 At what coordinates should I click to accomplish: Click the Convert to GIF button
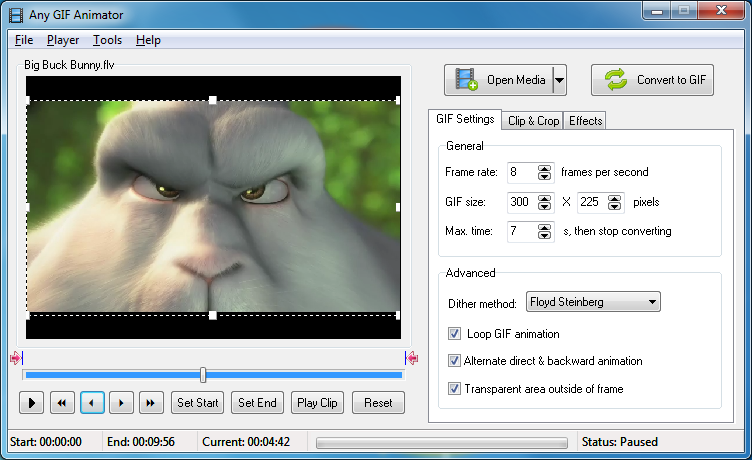tap(652, 80)
